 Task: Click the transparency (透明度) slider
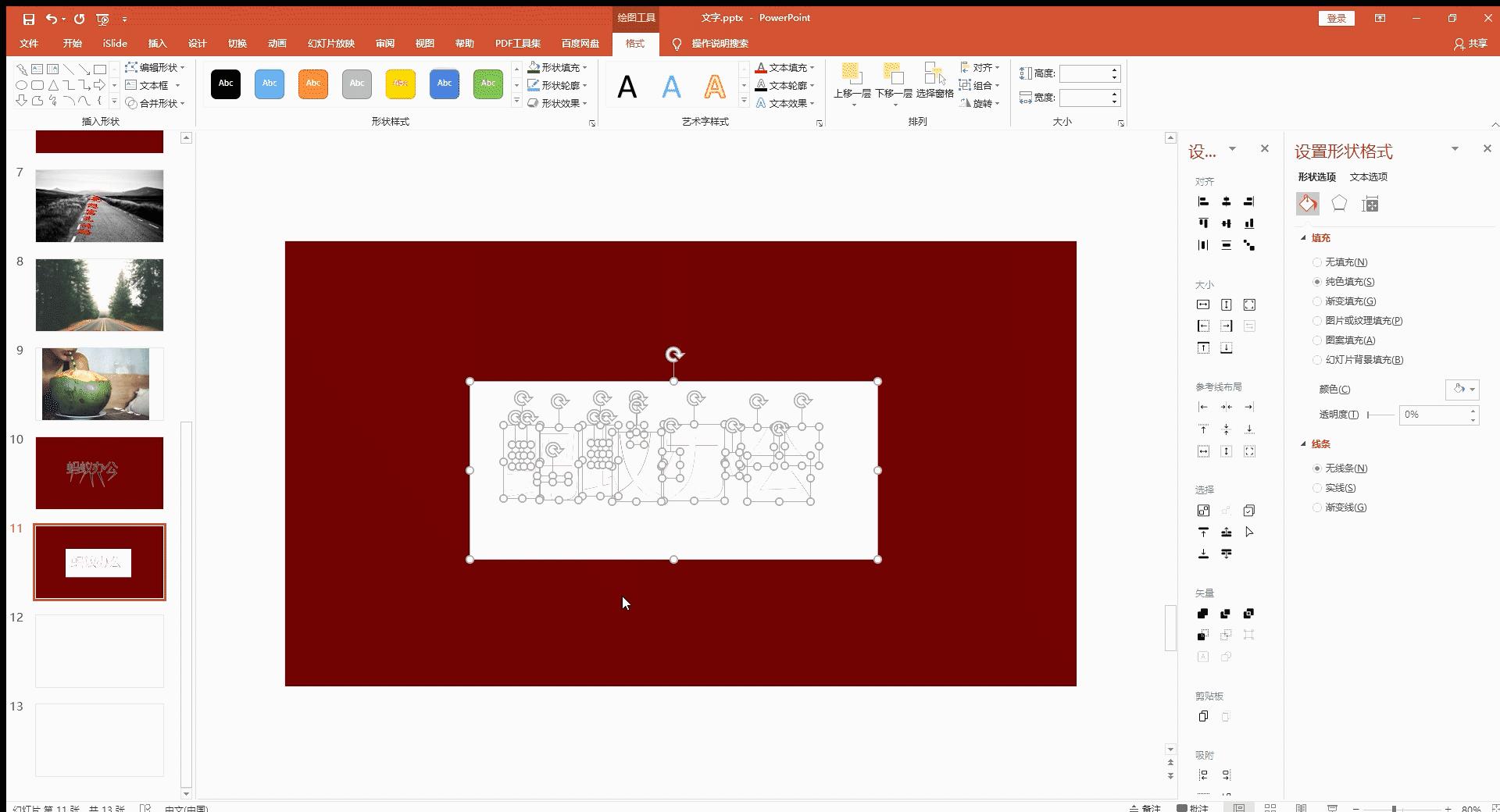[x=1380, y=415]
